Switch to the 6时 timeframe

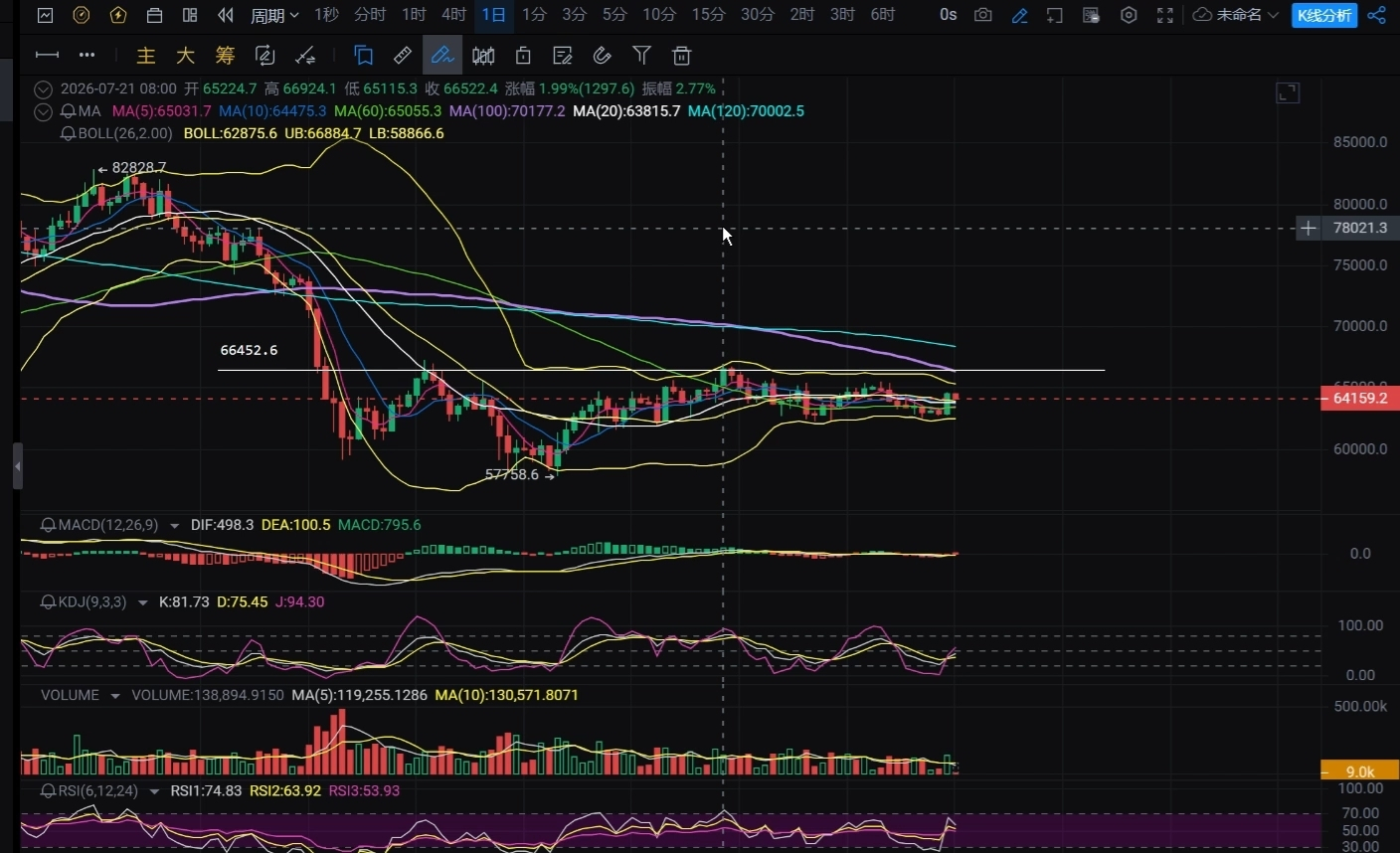pyautogui.click(x=882, y=15)
